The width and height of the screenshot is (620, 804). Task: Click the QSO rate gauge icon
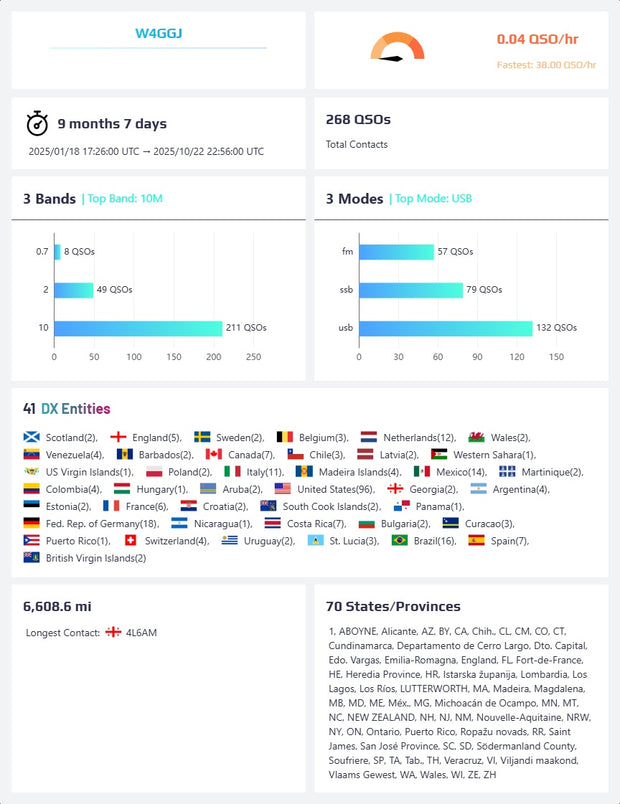tap(397, 48)
